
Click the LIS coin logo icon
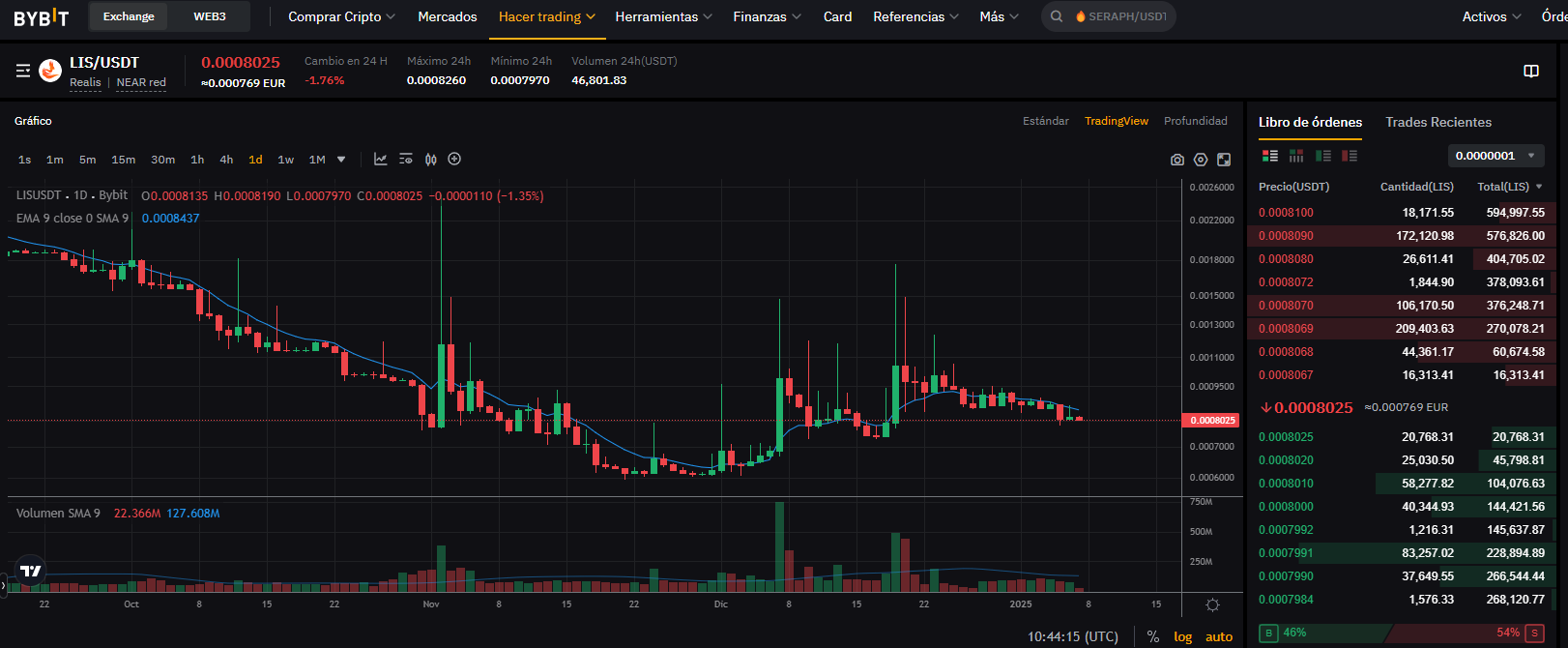pyautogui.click(x=50, y=71)
